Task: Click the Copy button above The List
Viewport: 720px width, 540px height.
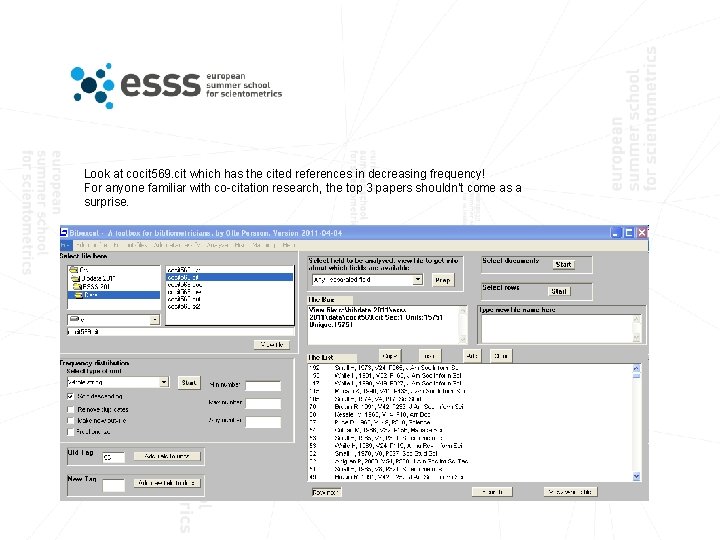Action: click(x=390, y=356)
